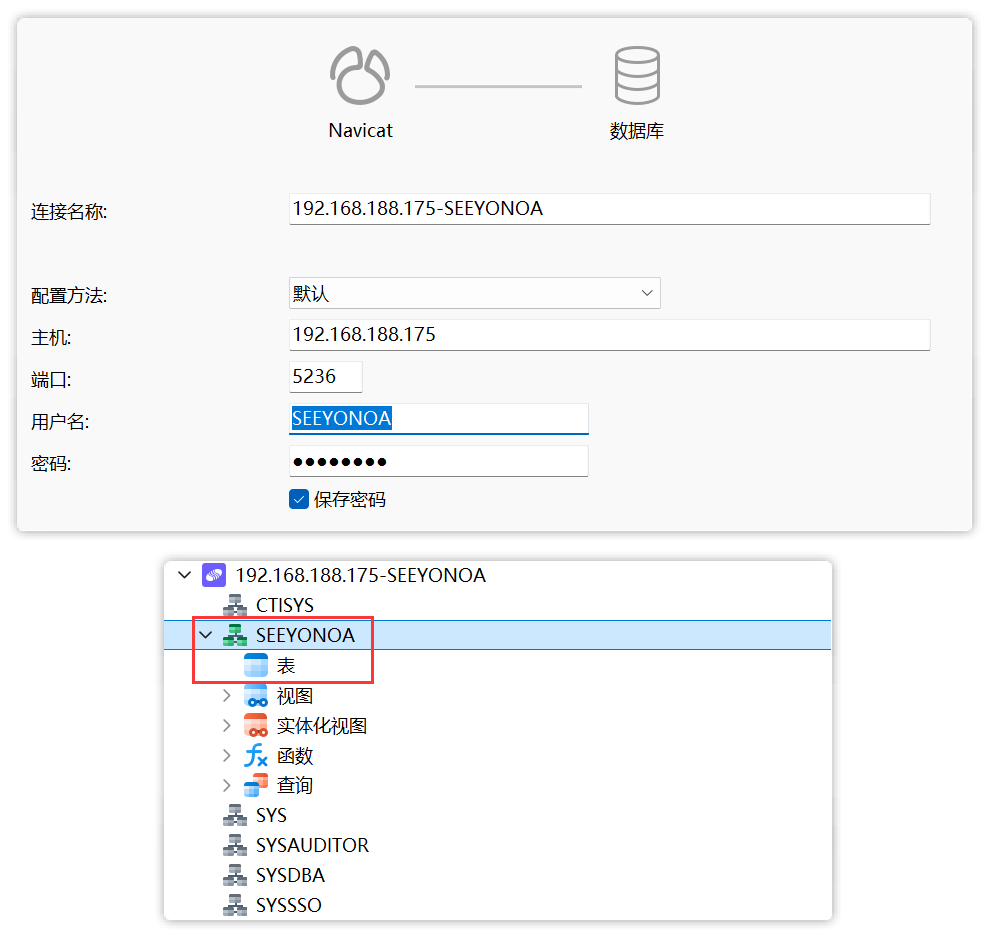Click the Navicat logo icon
This screenshot has width=981, height=930.
(360, 75)
